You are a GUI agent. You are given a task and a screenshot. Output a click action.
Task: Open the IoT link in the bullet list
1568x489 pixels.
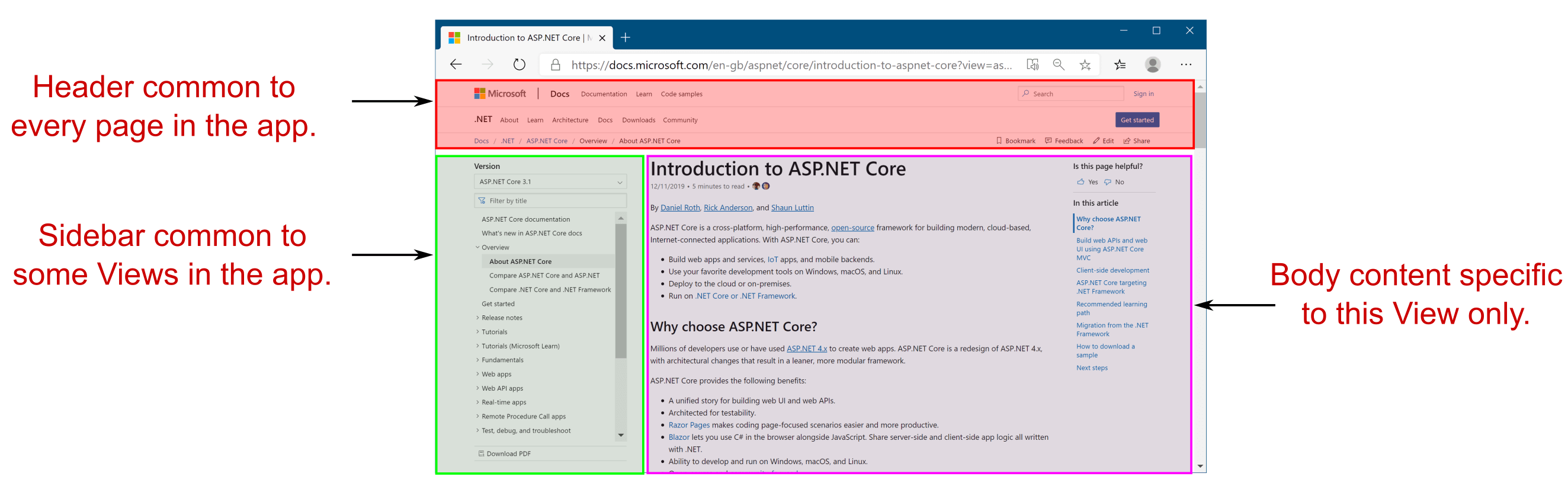coord(772,260)
